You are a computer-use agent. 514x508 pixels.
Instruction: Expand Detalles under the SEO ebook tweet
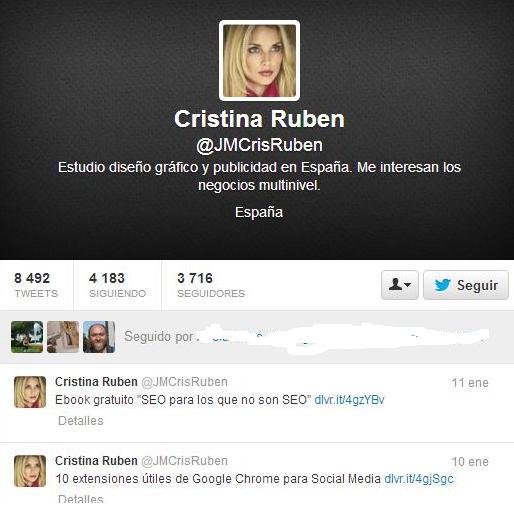pos(81,421)
